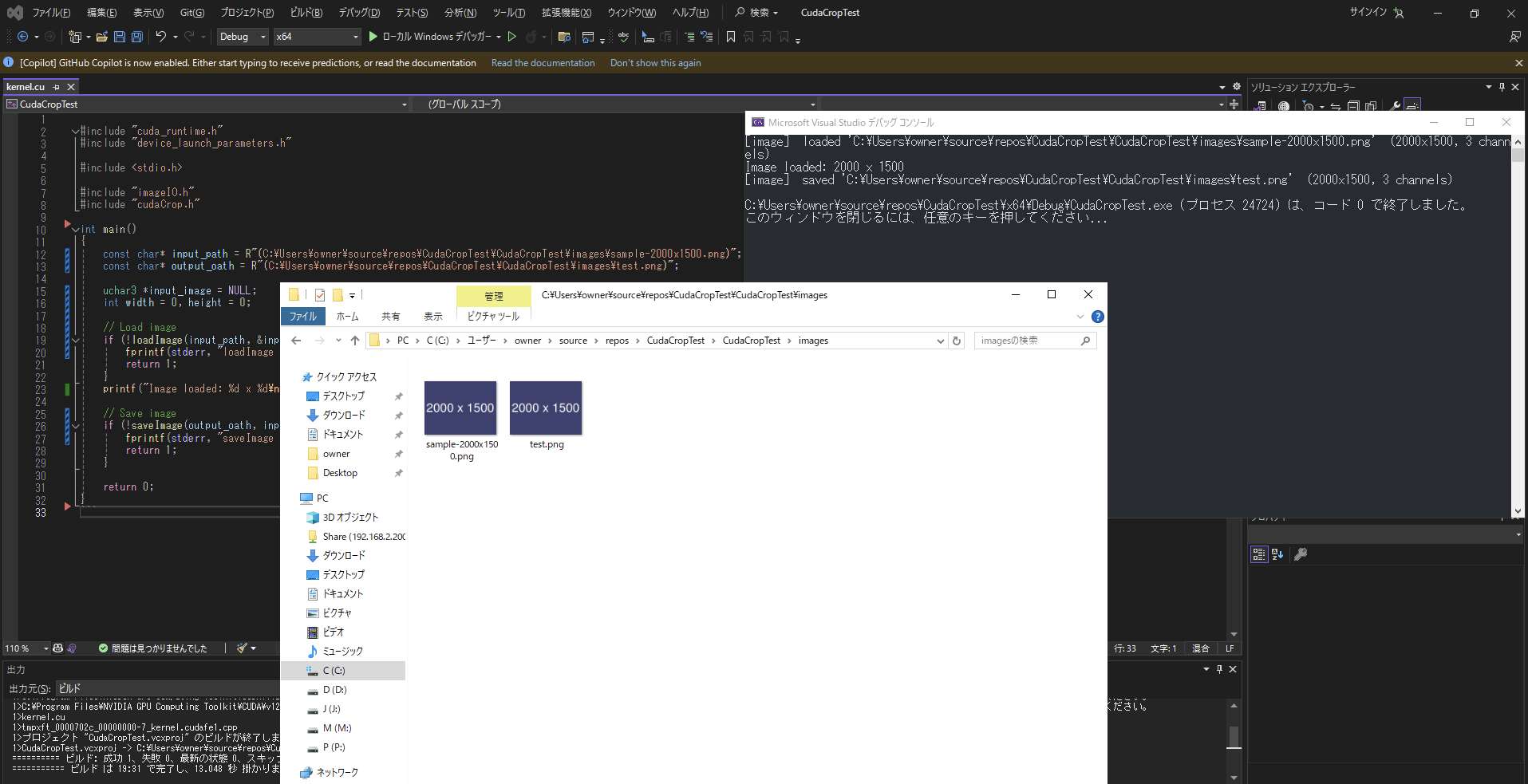Open the ファイル(F) menu in Visual Studio

click(x=51, y=13)
